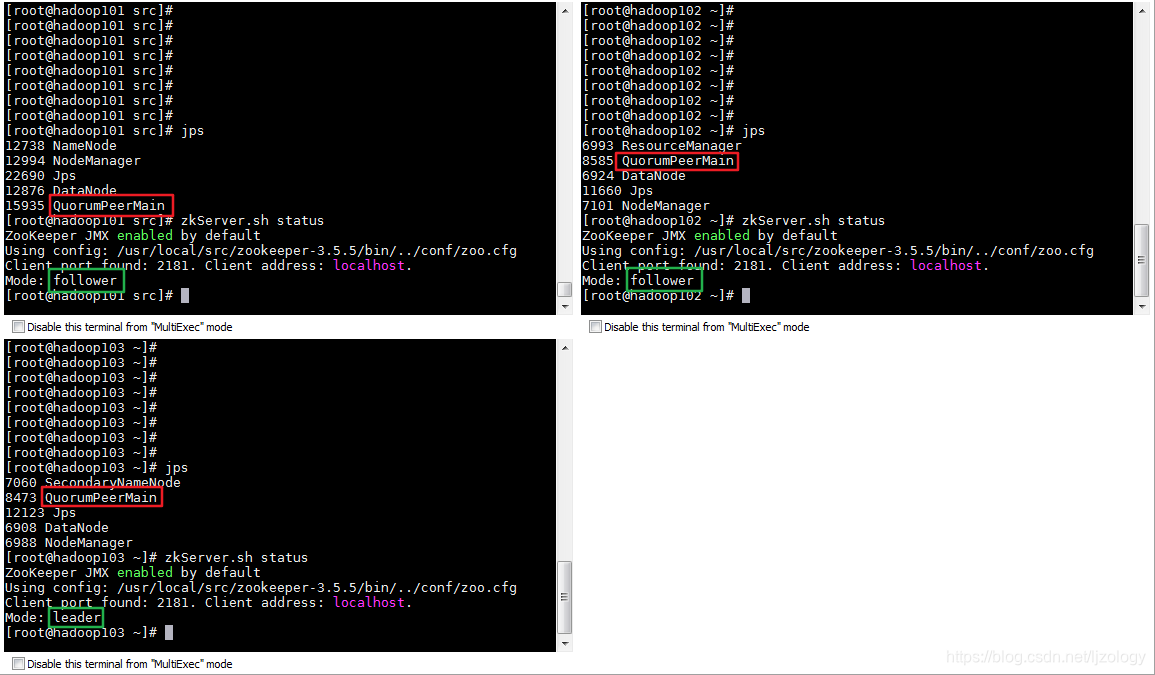The height and width of the screenshot is (675, 1155).
Task: Click the '6924 DataNode' line in hadoop102
Action: pyautogui.click(x=633, y=175)
